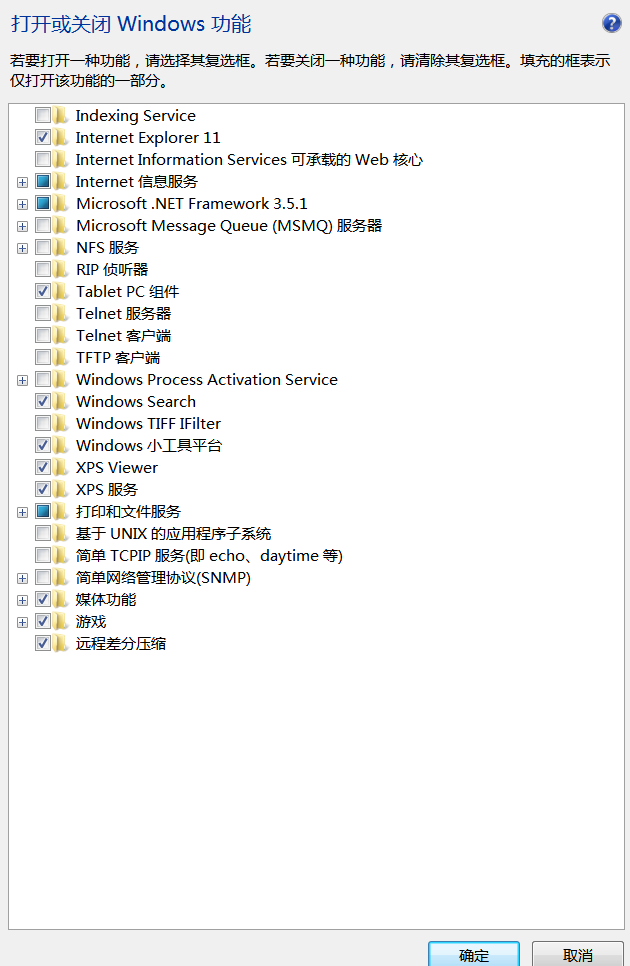Enable the Telnet 服务器 checkbox
Viewport: 630px width, 966px height.
(x=43, y=314)
